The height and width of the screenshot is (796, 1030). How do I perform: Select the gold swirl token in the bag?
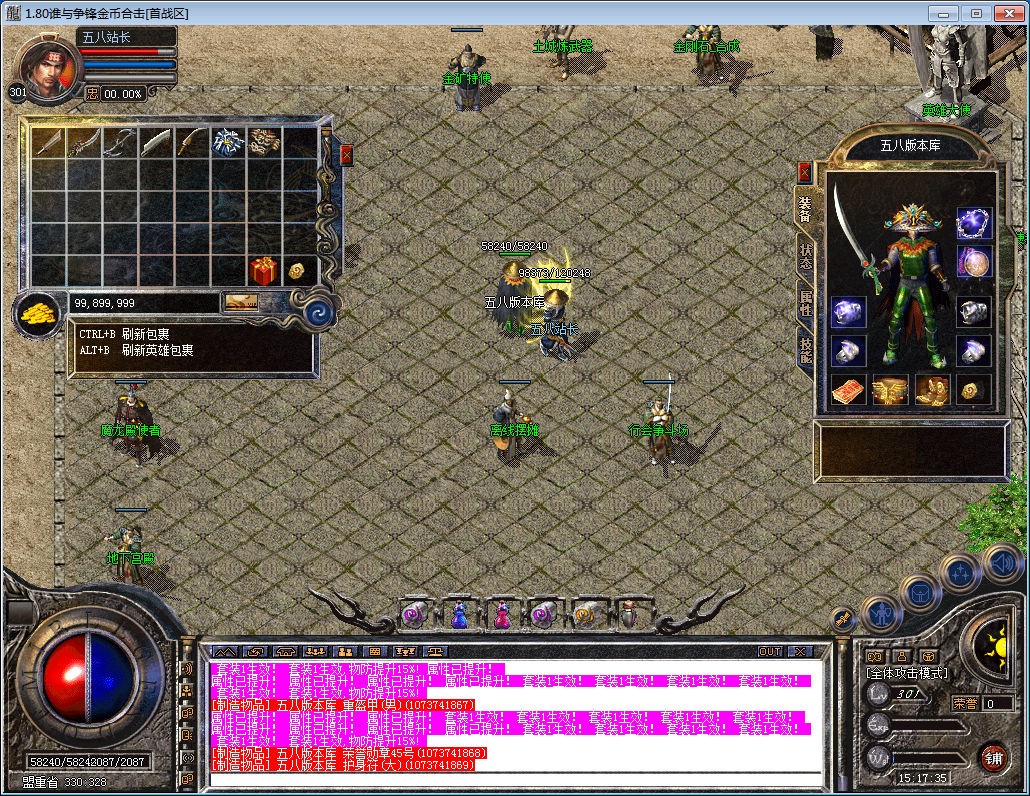click(296, 271)
